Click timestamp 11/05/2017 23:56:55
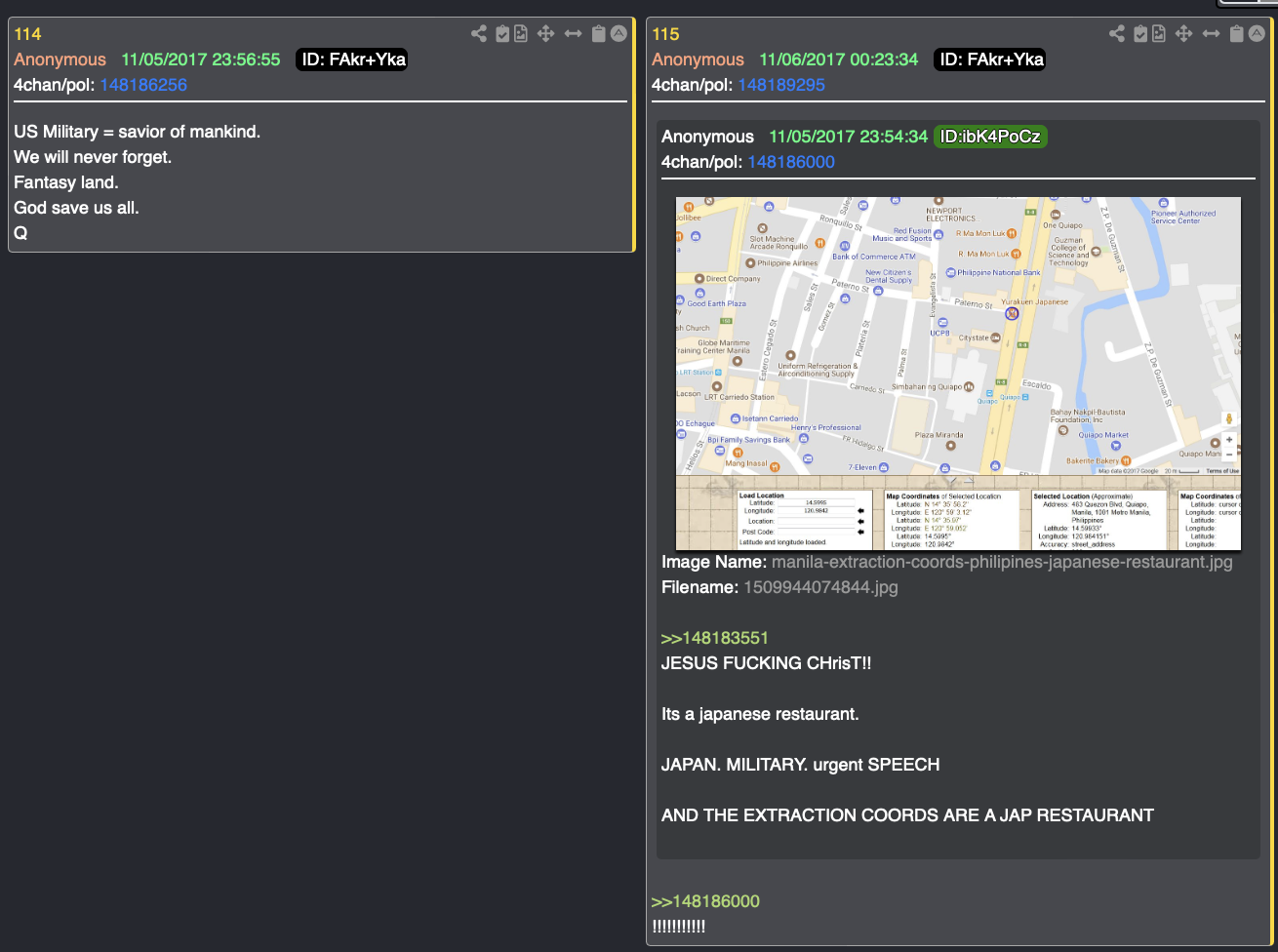The height and width of the screenshot is (952, 1278). (x=201, y=59)
